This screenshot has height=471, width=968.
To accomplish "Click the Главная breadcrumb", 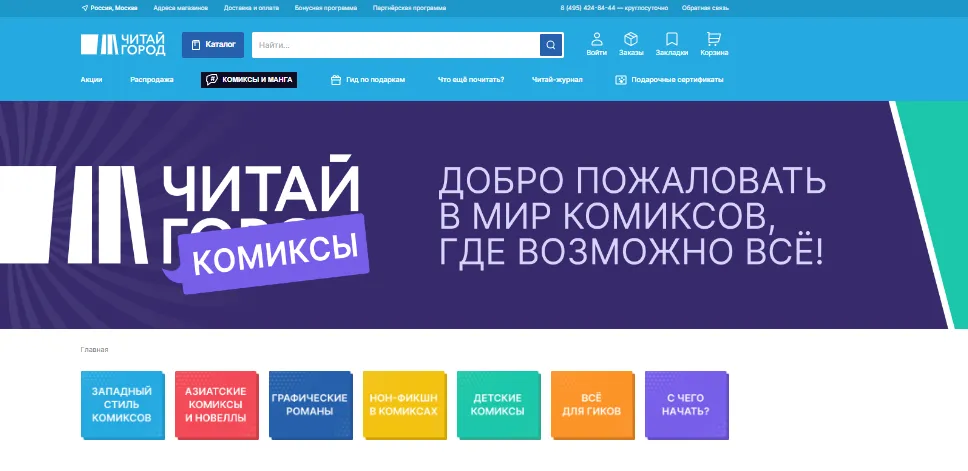I will pyautogui.click(x=94, y=349).
